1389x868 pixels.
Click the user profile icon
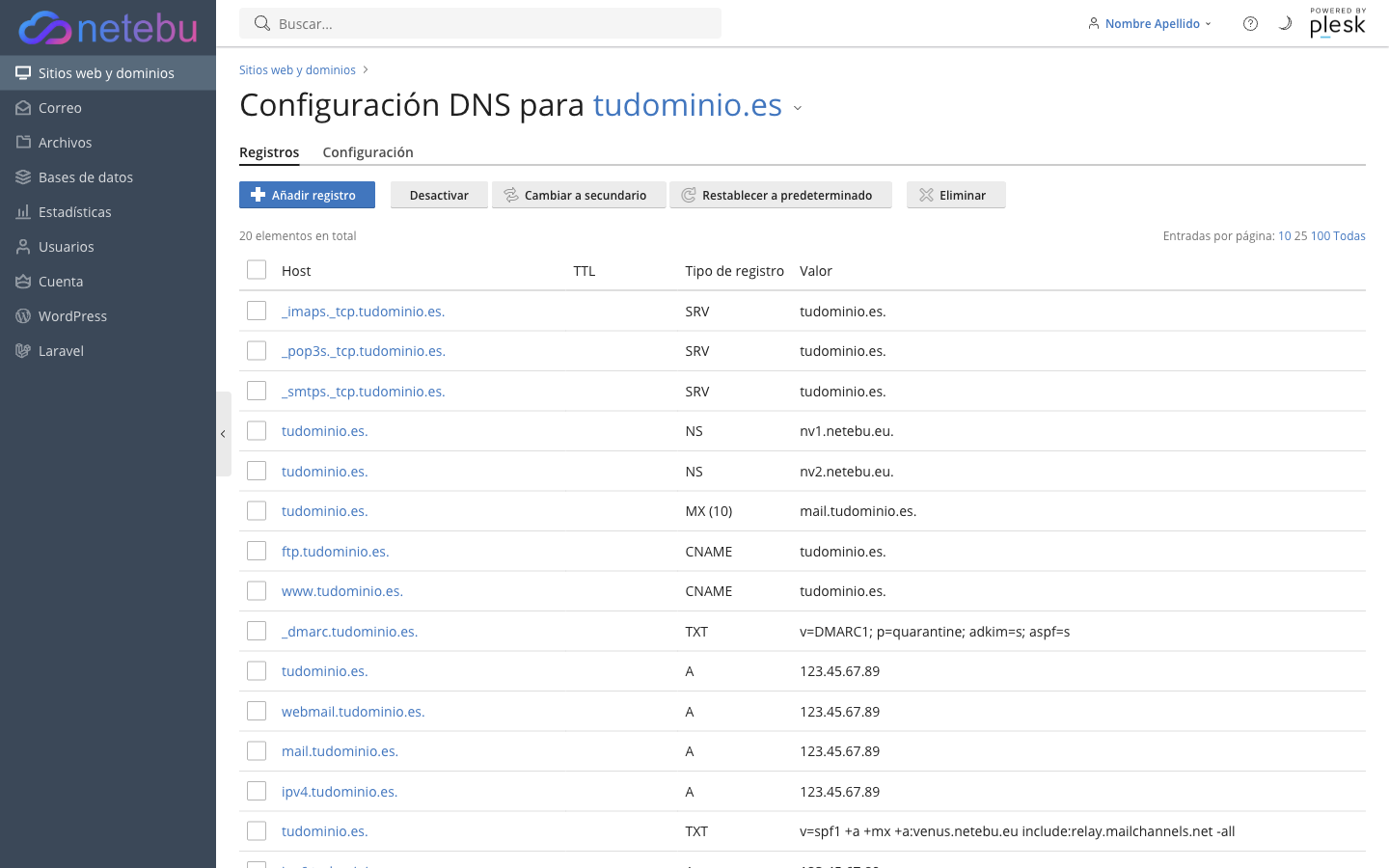(1093, 23)
